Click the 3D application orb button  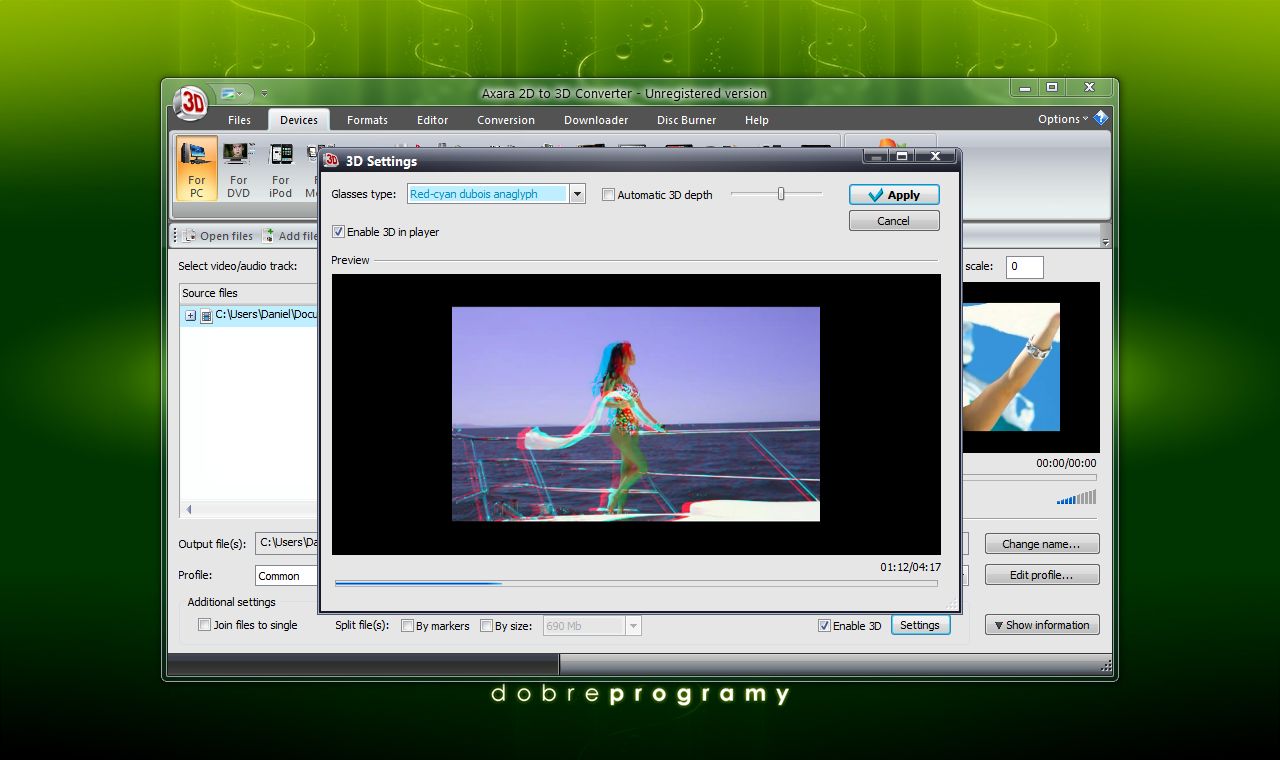[x=190, y=101]
